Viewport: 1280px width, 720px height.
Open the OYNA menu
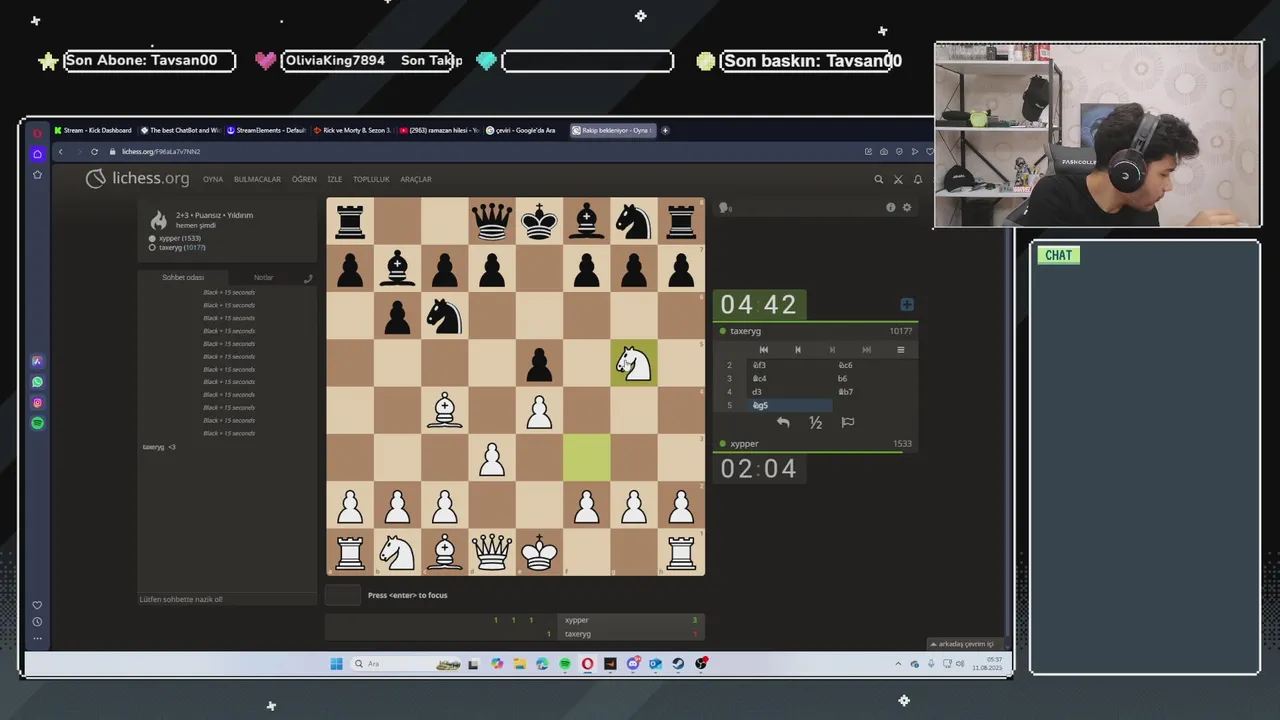point(213,179)
